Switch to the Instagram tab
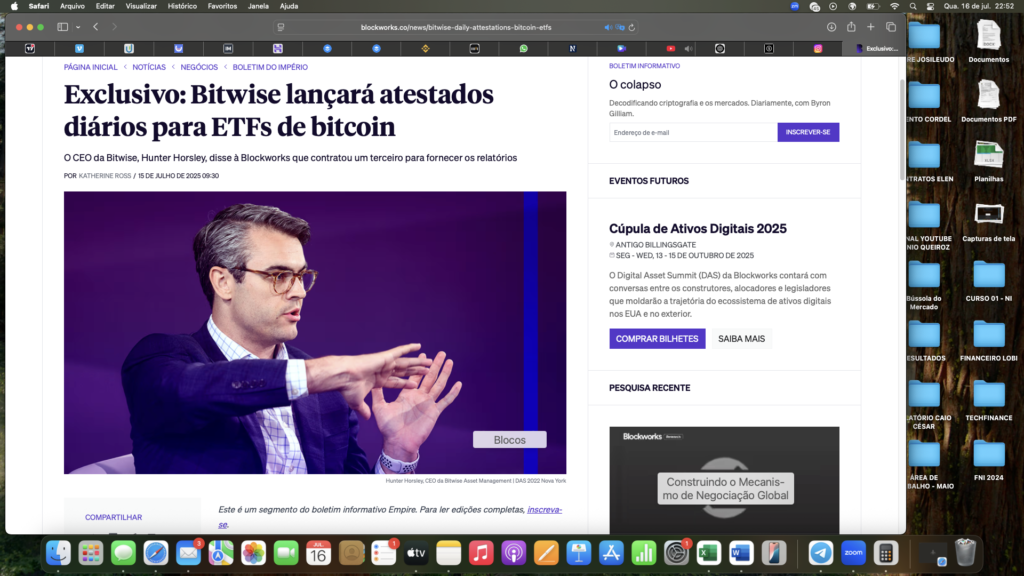Viewport: 1024px width, 576px height. 818,48
